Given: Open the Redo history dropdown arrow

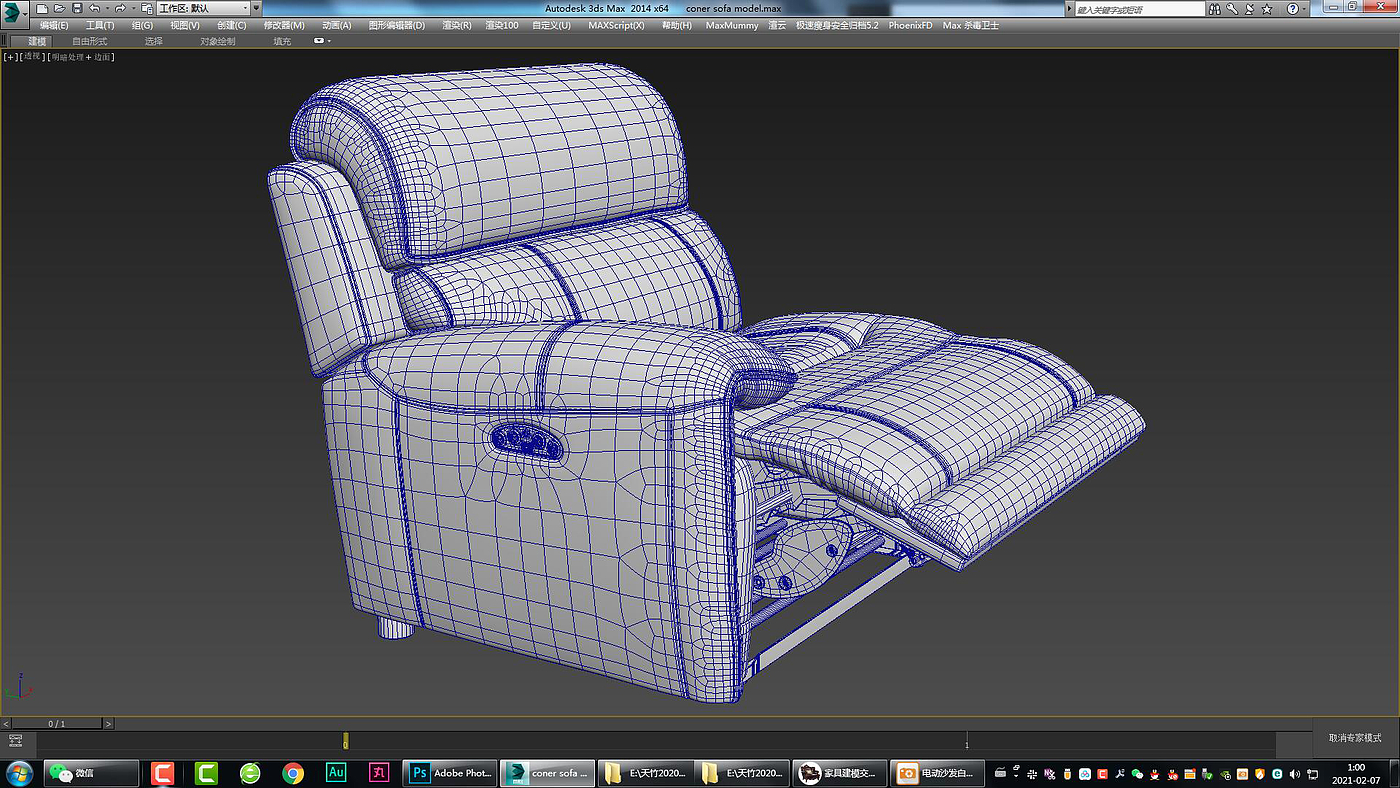Looking at the screenshot, I should pos(134,9).
